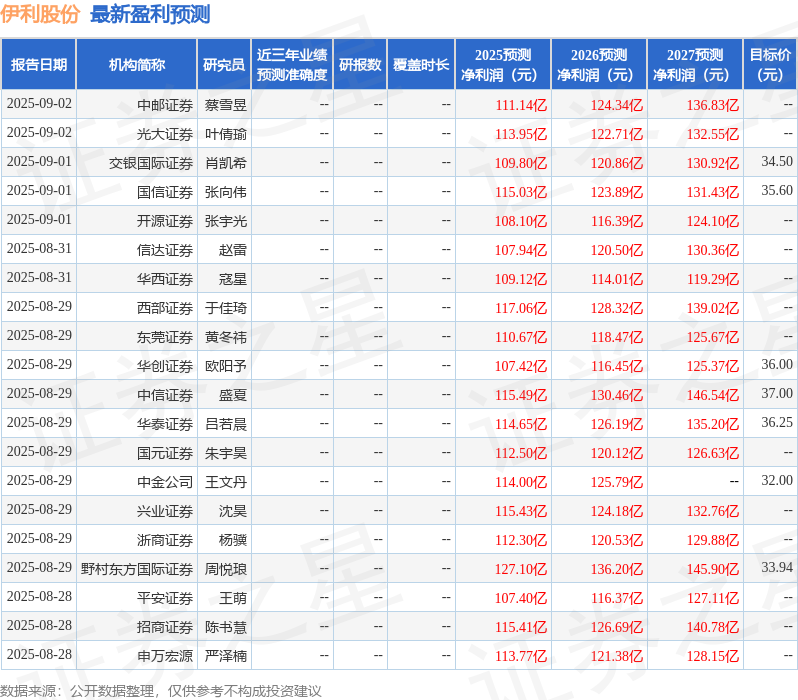The height and width of the screenshot is (700, 798).
Task: Click researcher name 王文丹
Action: [226, 483]
